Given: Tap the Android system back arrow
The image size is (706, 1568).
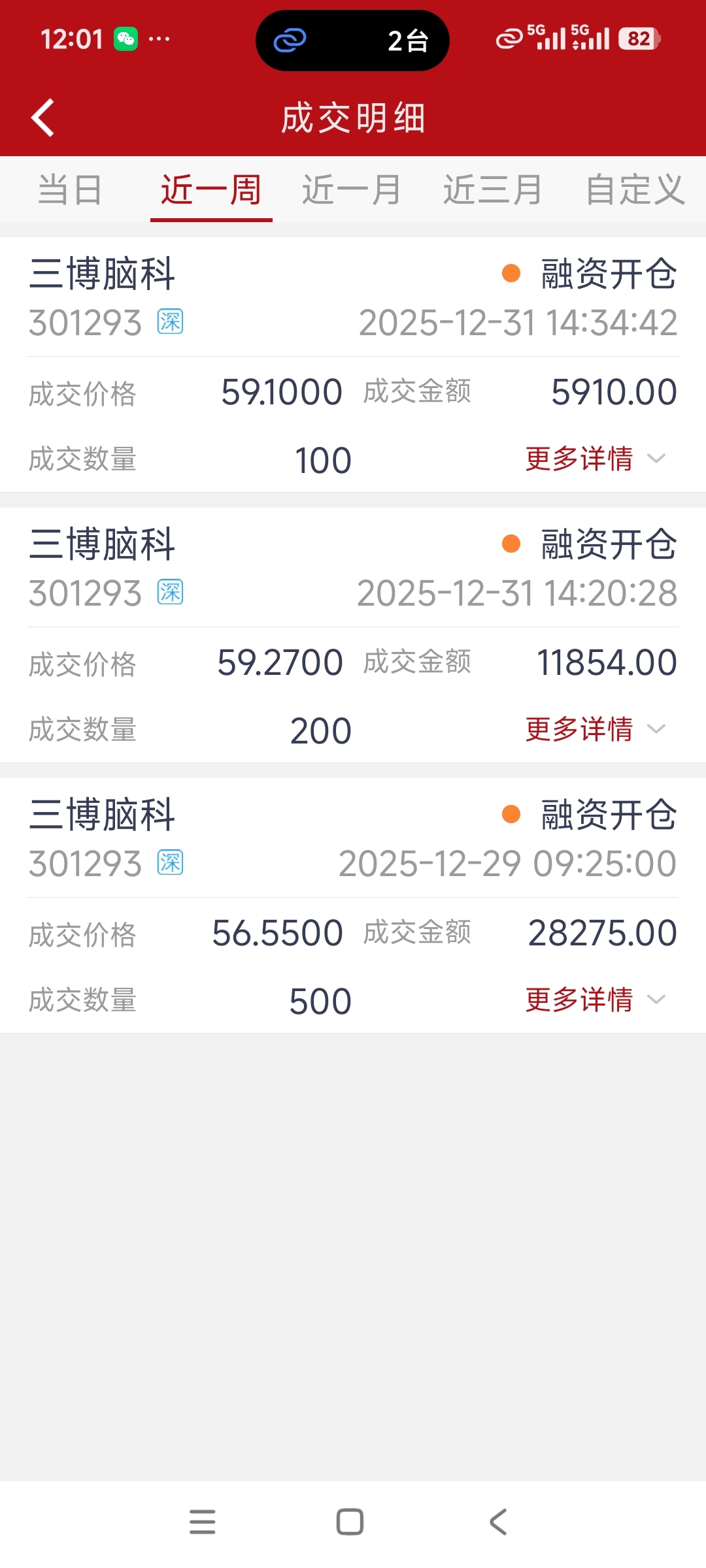Looking at the screenshot, I should [x=498, y=1522].
